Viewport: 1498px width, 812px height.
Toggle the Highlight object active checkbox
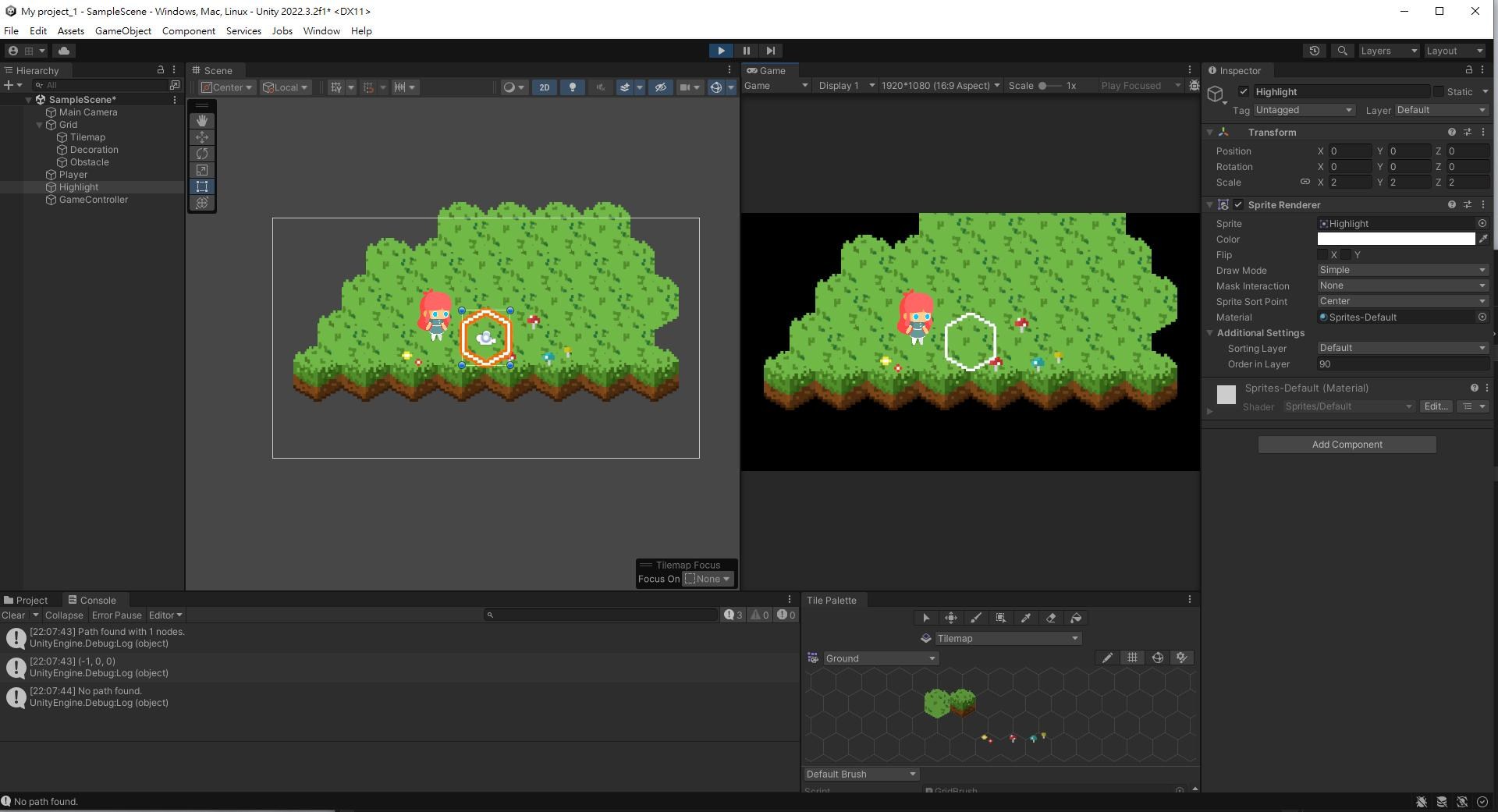1244,92
